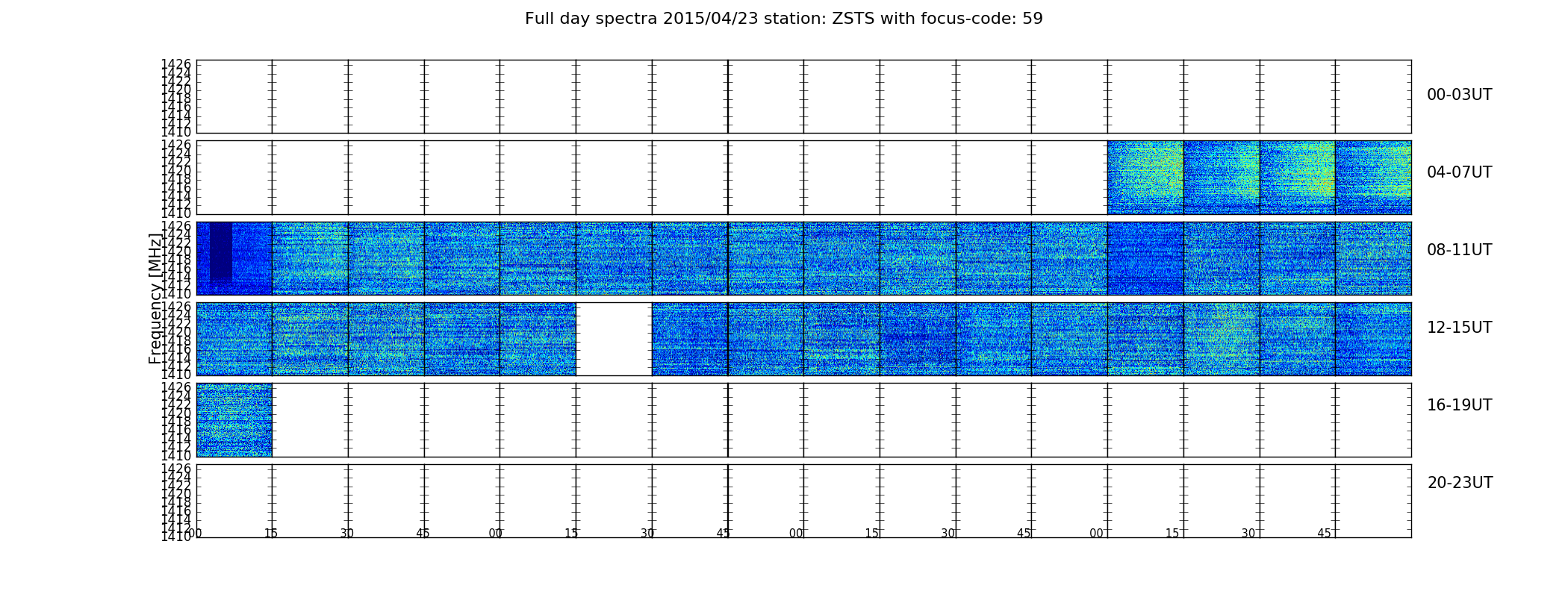The height and width of the screenshot is (597, 1568).
Task: Click the lone spectrum block in 16-19UT row
Action: point(234,420)
